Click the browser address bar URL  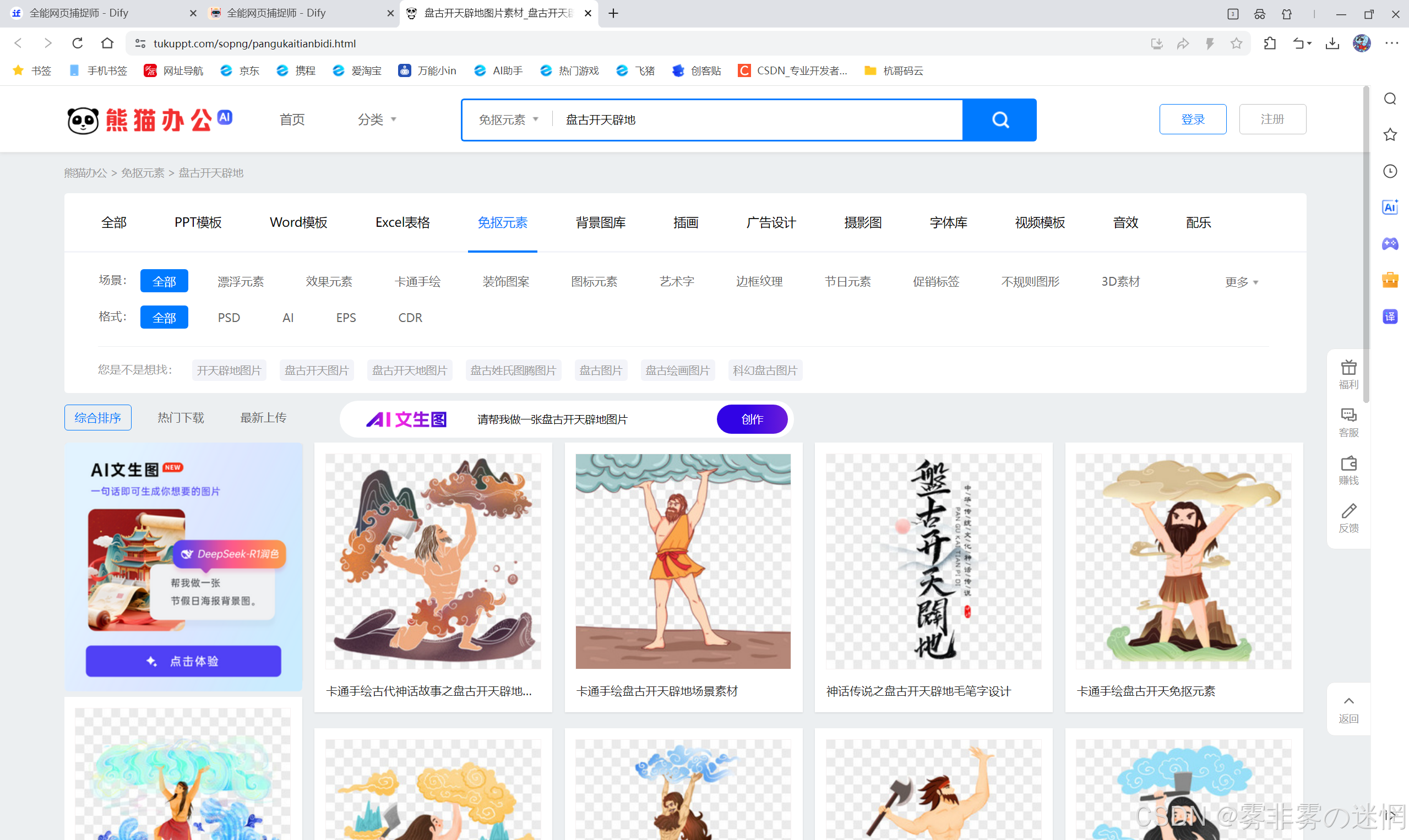click(x=255, y=43)
